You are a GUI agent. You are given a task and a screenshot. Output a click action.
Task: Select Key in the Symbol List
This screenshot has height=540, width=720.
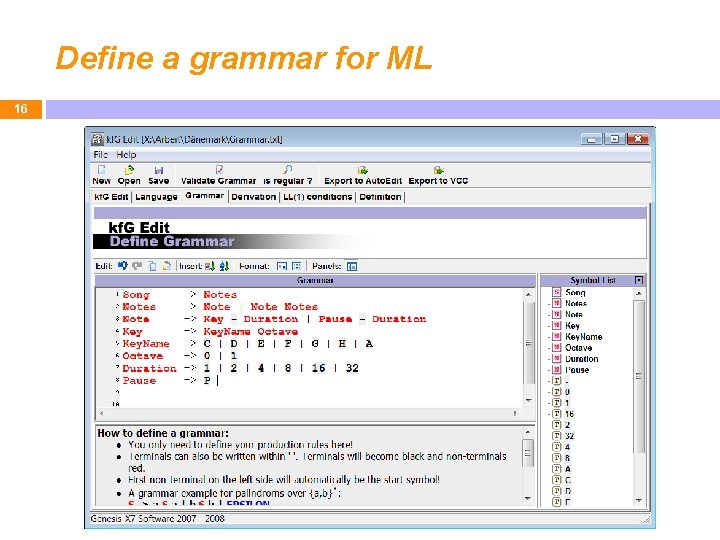[573, 326]
